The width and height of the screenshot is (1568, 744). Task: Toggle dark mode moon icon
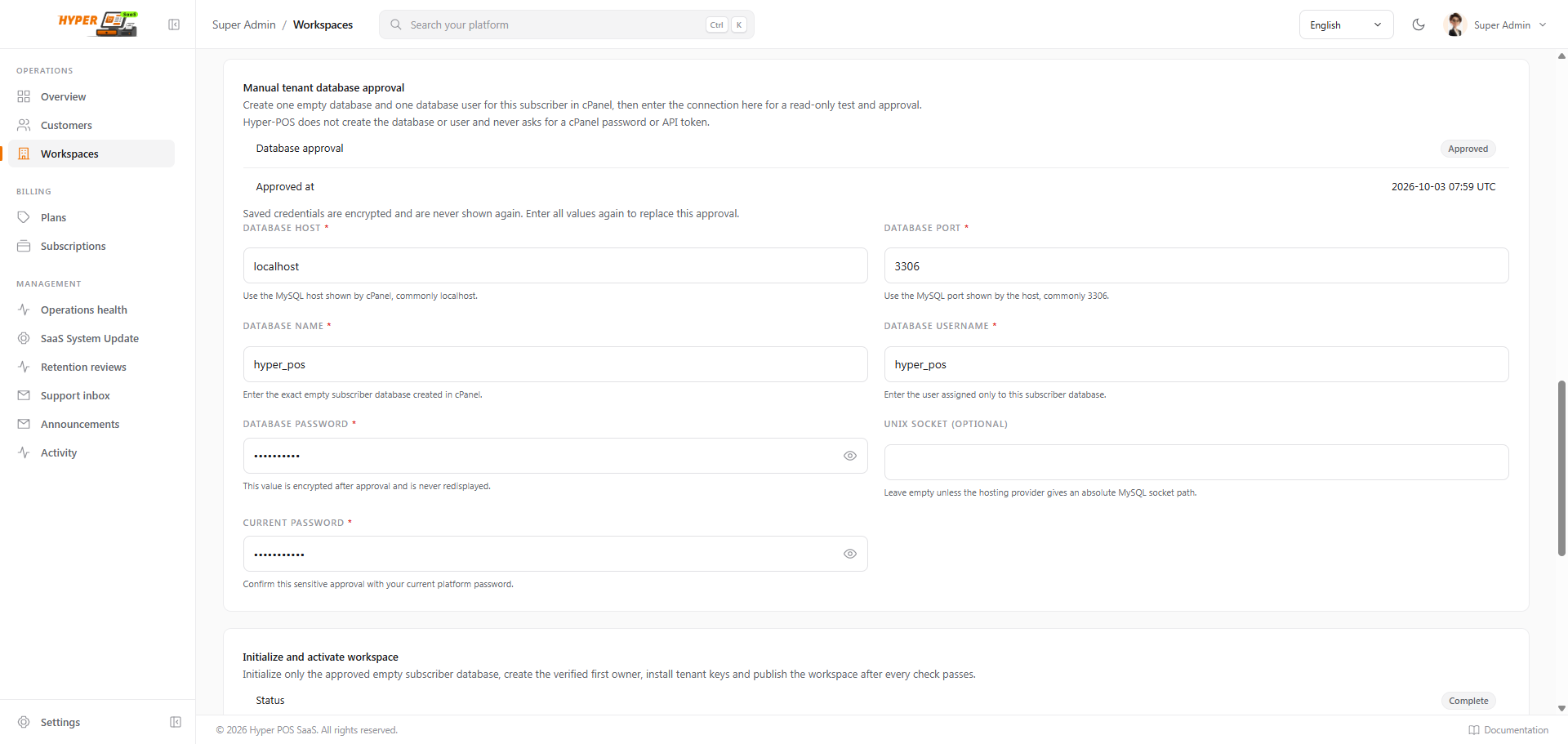(x=1419, y=25)
